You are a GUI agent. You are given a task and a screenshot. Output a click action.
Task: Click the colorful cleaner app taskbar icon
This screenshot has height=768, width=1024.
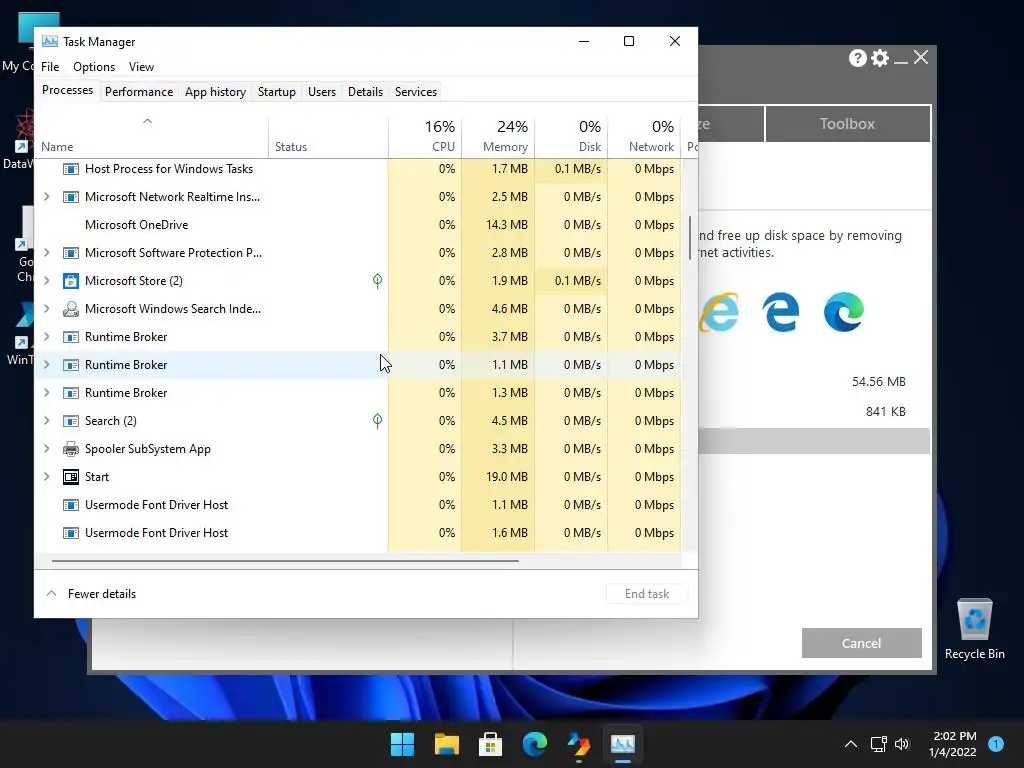coord(579,744)
